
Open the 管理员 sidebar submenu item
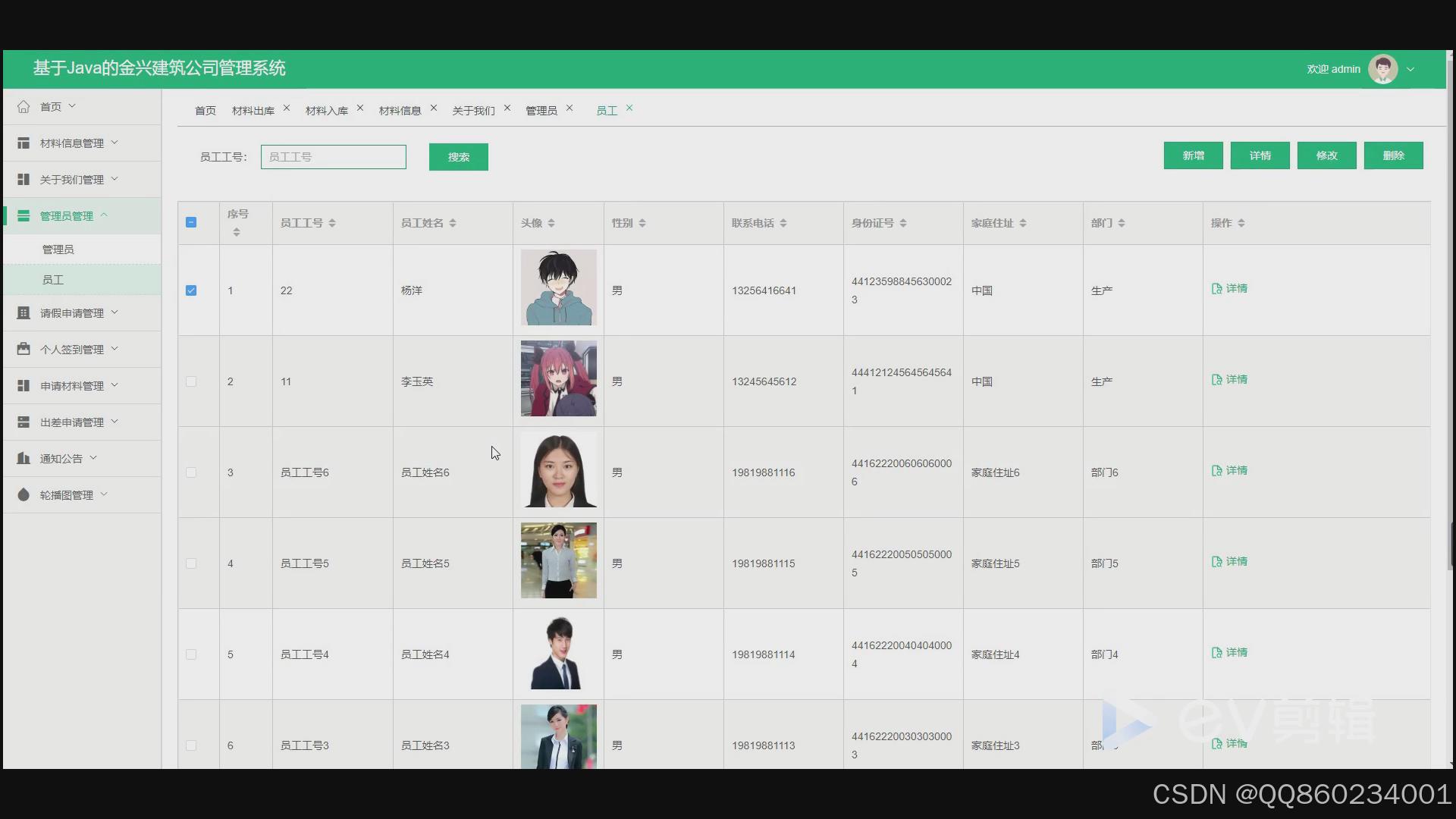(82, 249)
